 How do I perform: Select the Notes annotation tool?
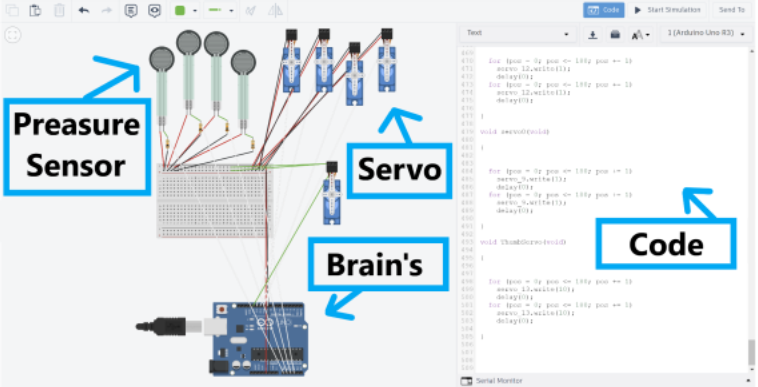point(131,10)
